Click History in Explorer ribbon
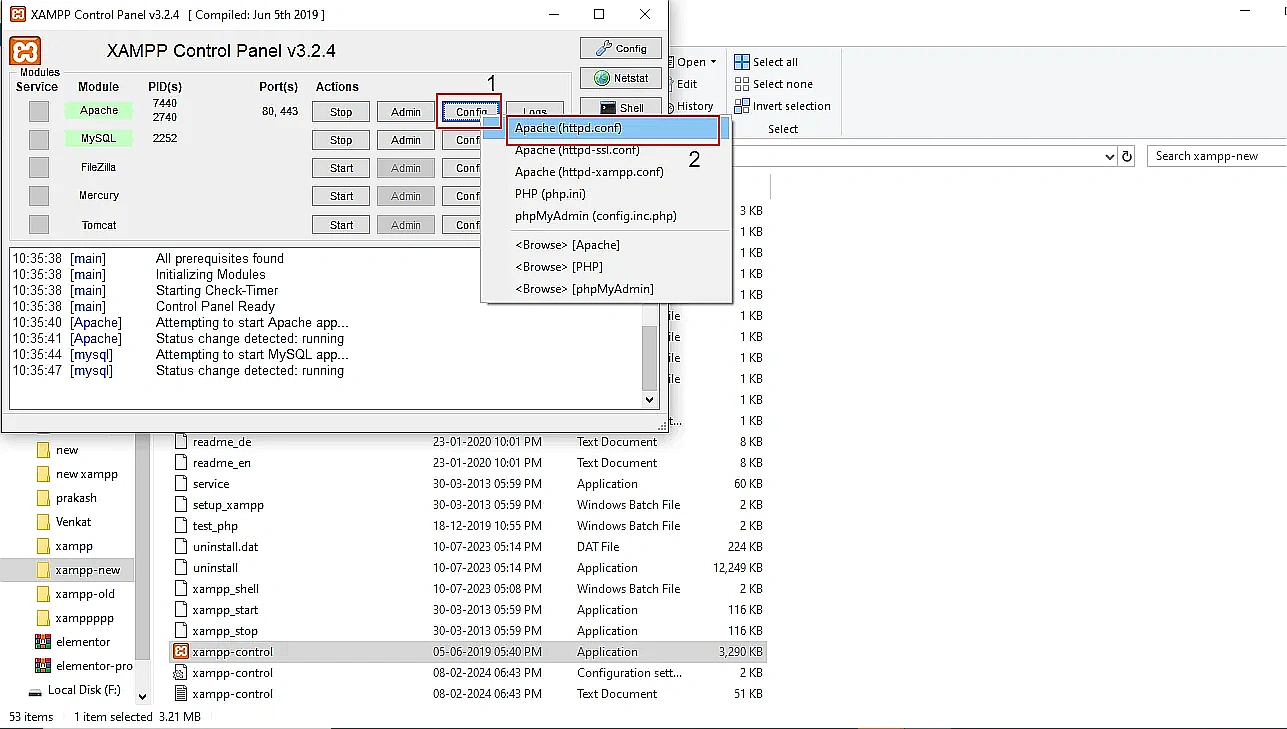Image resolution: width=1287 pixels, height=729 pixels. click(x=694, y=106)
